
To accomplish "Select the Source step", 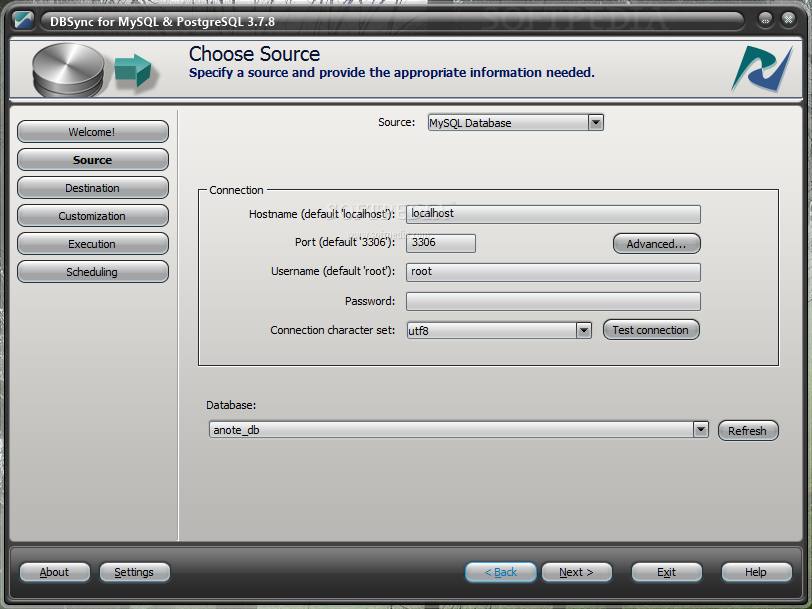I will [93, 160].
